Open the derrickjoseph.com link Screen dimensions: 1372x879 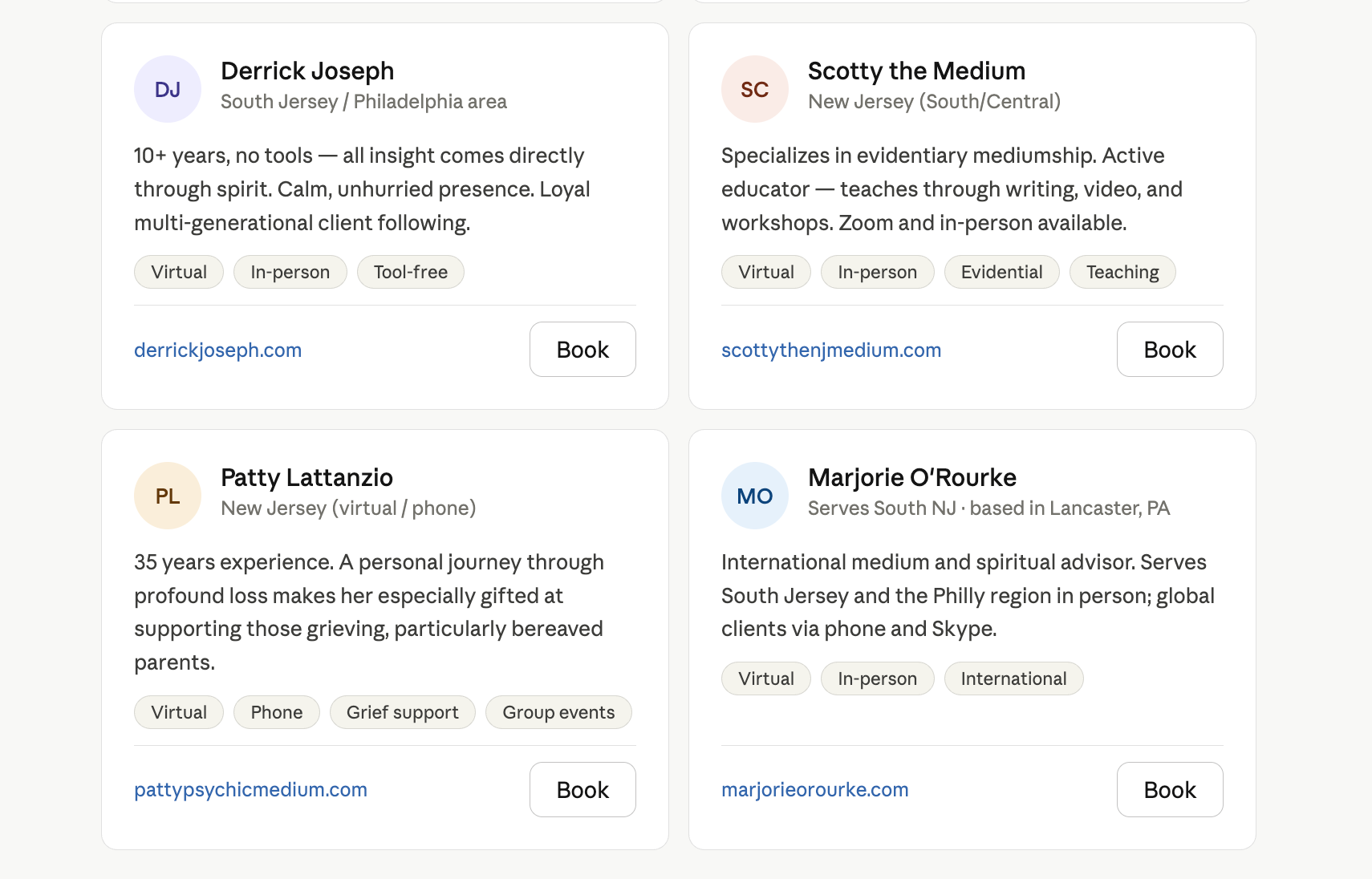(218, 350)
